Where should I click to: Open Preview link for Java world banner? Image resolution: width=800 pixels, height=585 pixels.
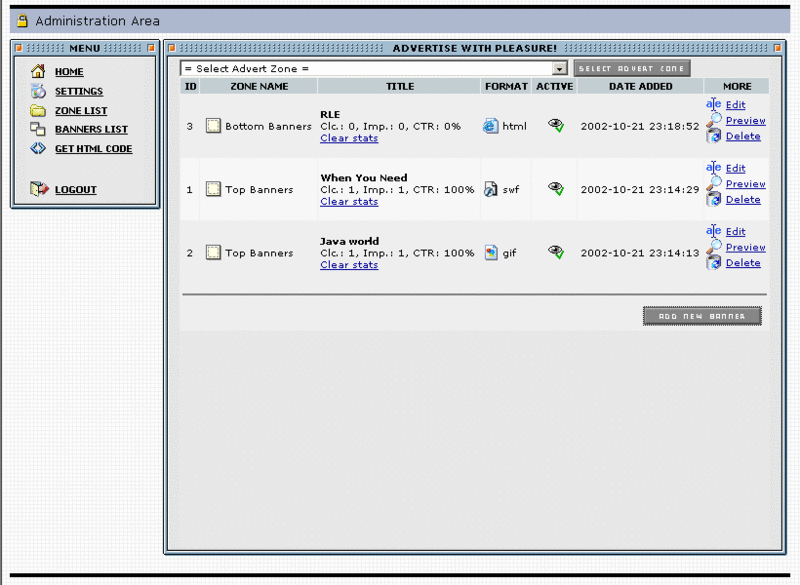tap(745, 247)
